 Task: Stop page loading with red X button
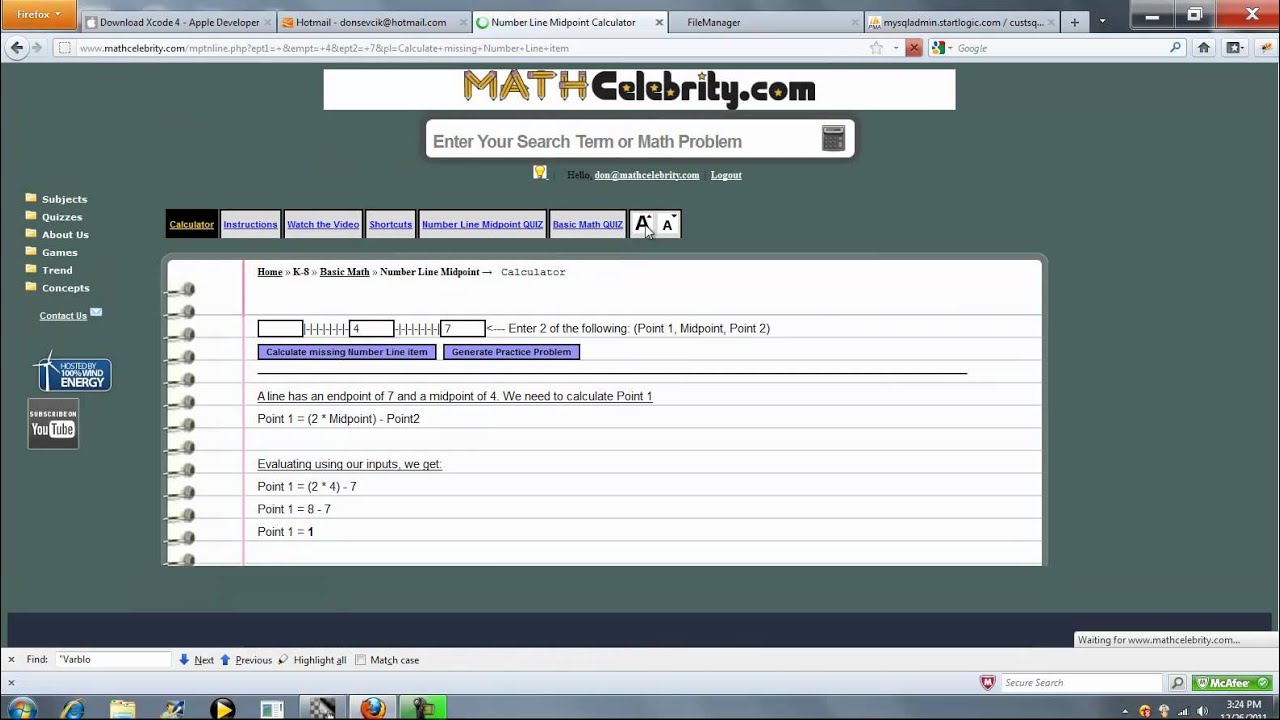[x=913, y=48]
